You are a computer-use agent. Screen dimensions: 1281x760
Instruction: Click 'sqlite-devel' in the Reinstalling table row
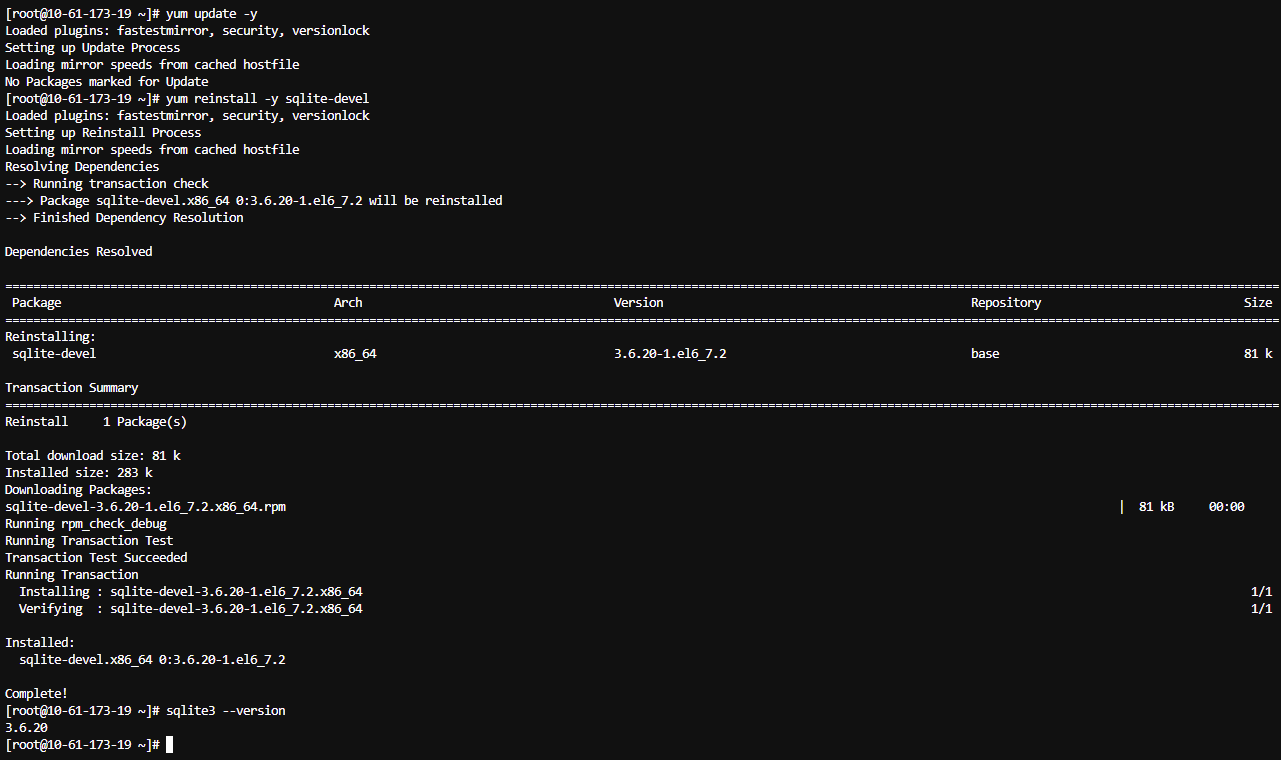(x=54, y=353)
